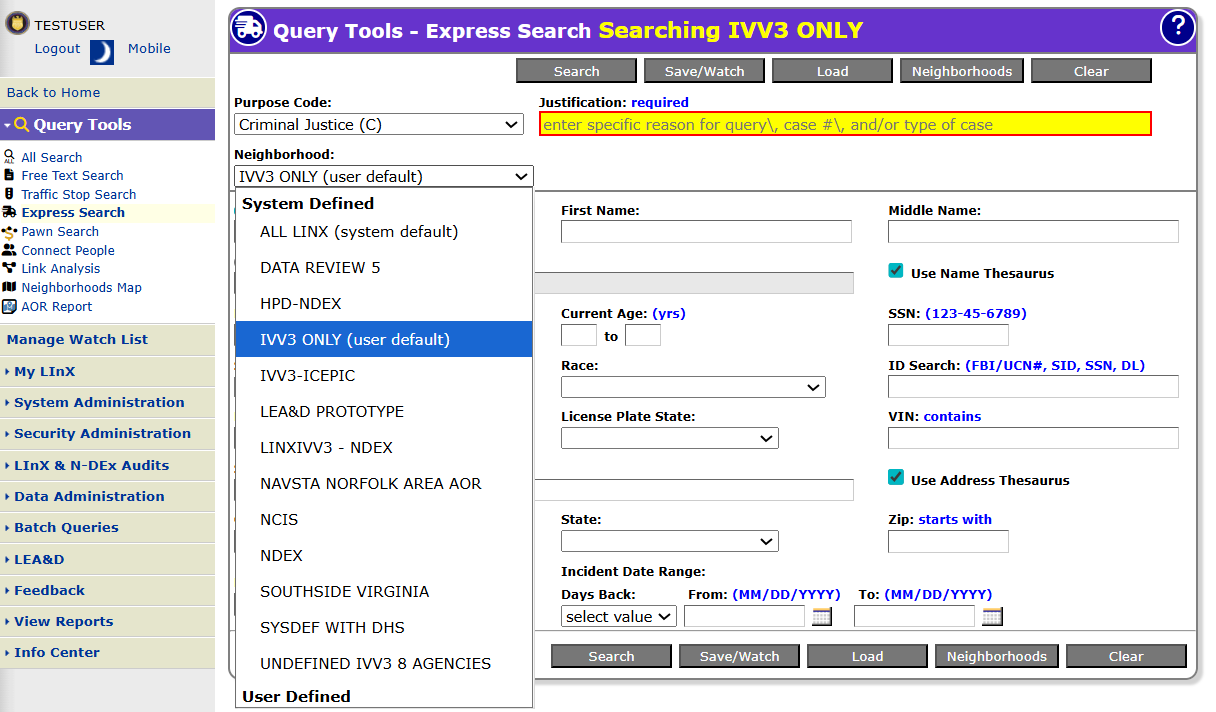The width and height of the screenshot is (1216, 712).
Task: Toggle the night mode moon icon
Action: [102, 52]
